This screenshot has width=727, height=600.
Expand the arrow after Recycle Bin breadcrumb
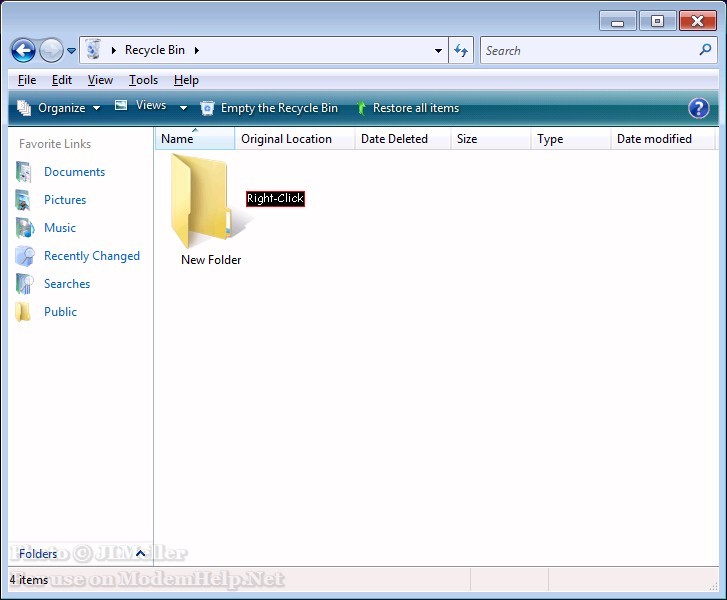coord(197,51)
